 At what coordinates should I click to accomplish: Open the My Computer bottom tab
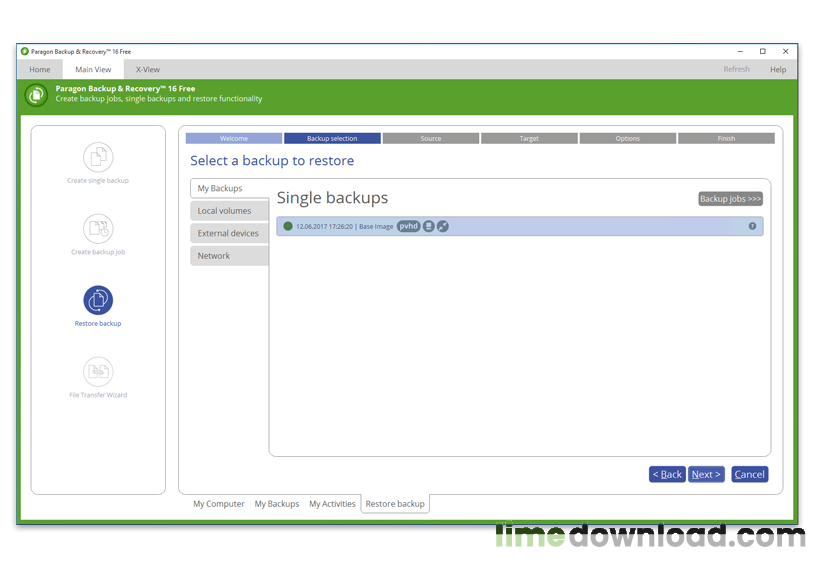pyautogui.click(x=219, y=504)
